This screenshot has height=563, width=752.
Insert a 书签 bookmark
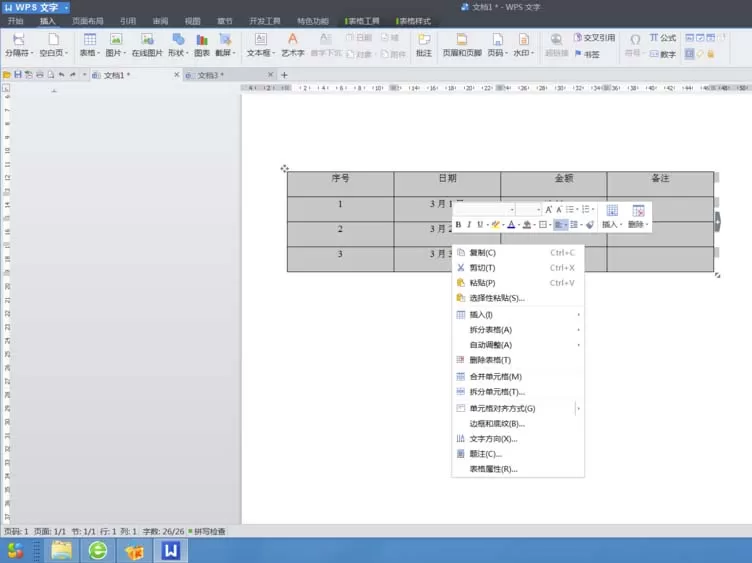click(x=587, y=54)
